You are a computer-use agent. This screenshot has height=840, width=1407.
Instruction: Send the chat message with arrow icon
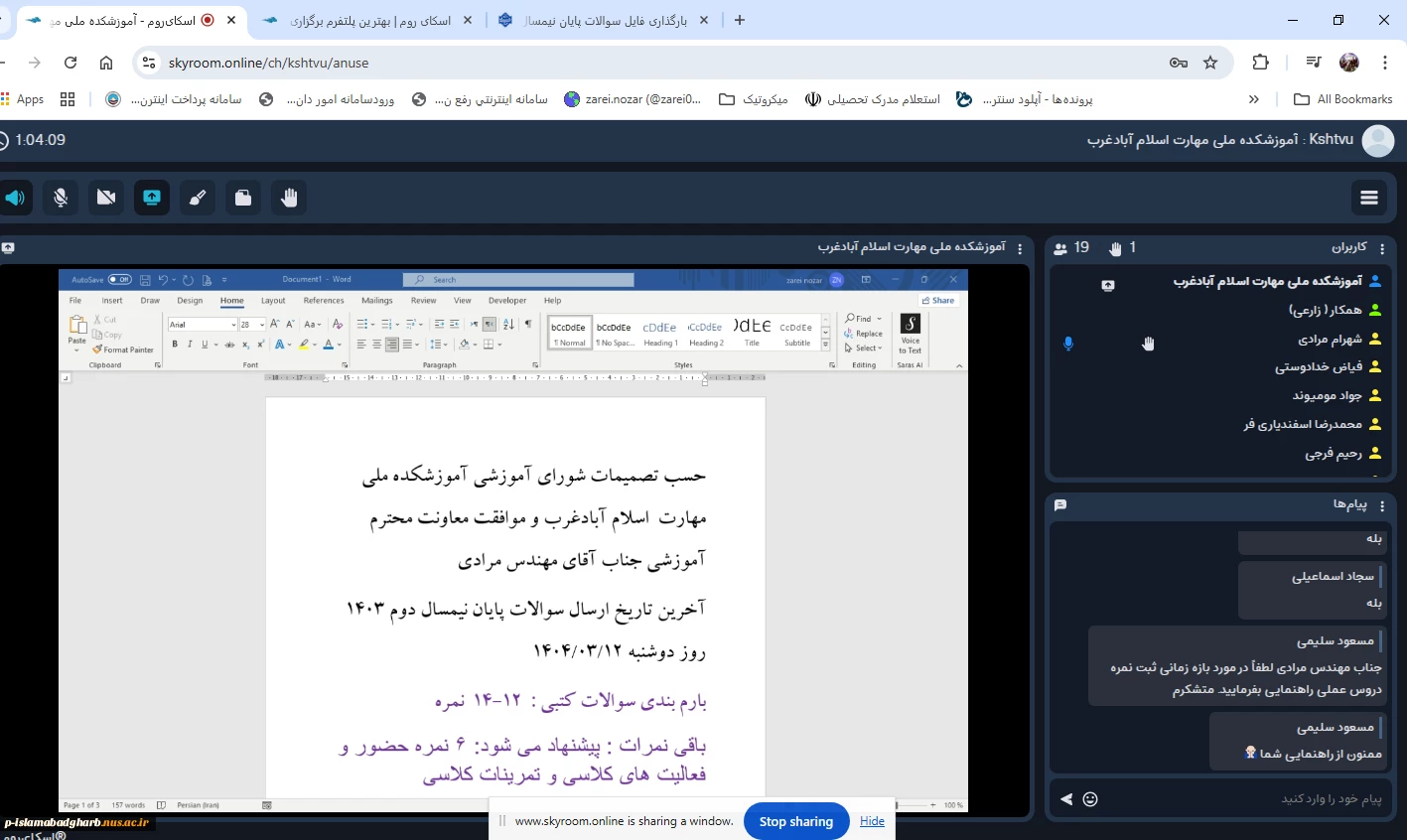click(x=1066, y=798)
